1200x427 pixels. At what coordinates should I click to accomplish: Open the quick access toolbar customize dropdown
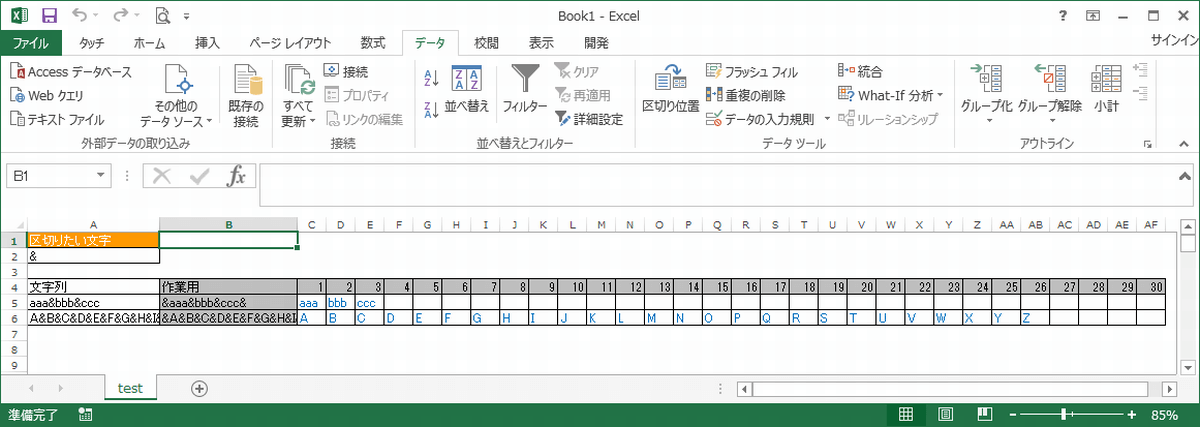[x=186, y=16]
